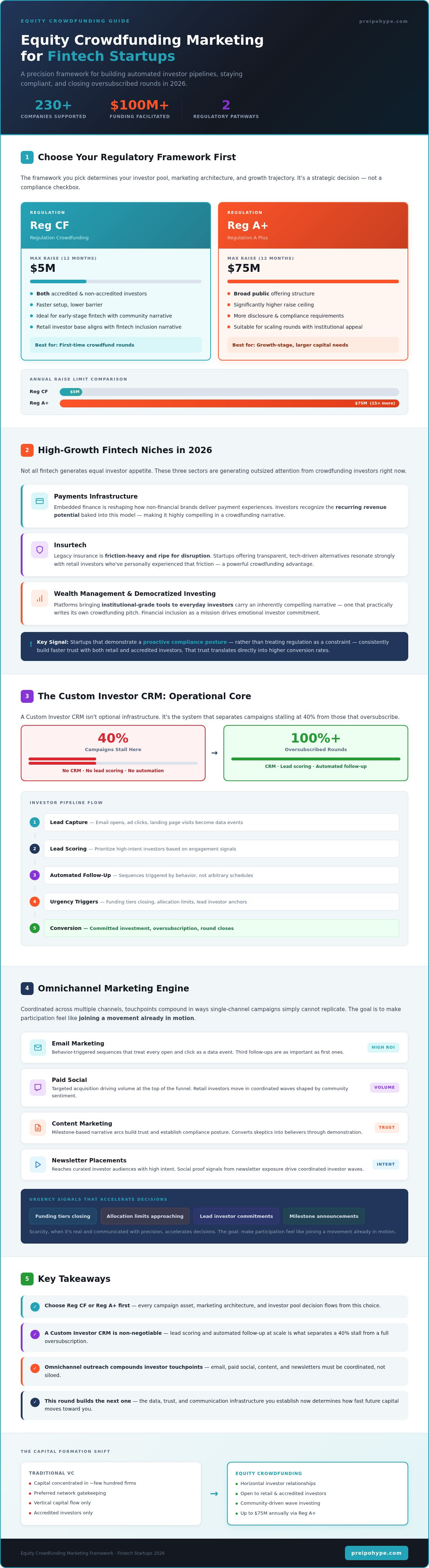
Task: Click the Reg A+ $75M (15× more) comparison bar
Action: pyautogui.click(x=230, y=403)
